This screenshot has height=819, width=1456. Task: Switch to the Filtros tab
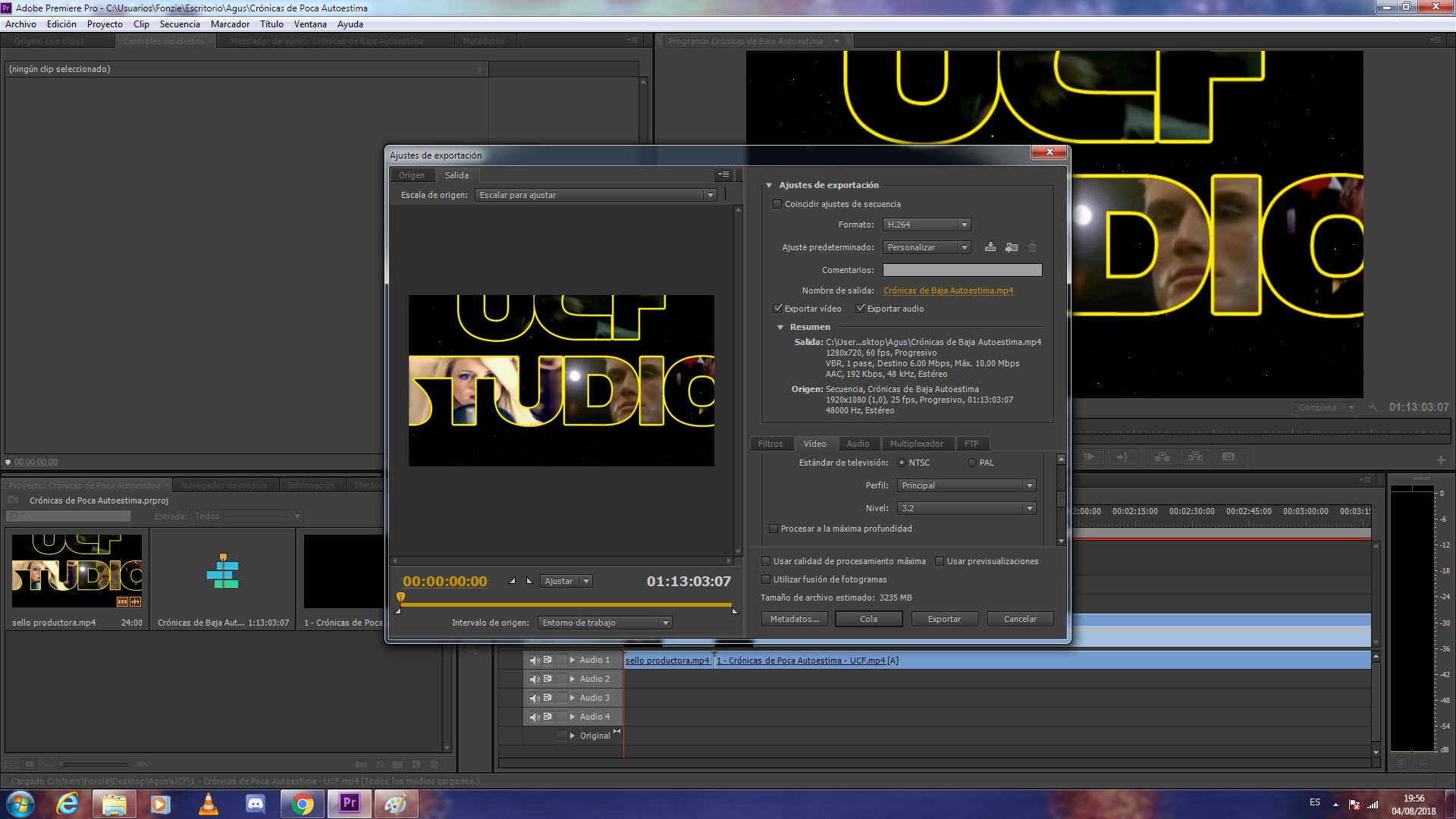coord(770,444)
